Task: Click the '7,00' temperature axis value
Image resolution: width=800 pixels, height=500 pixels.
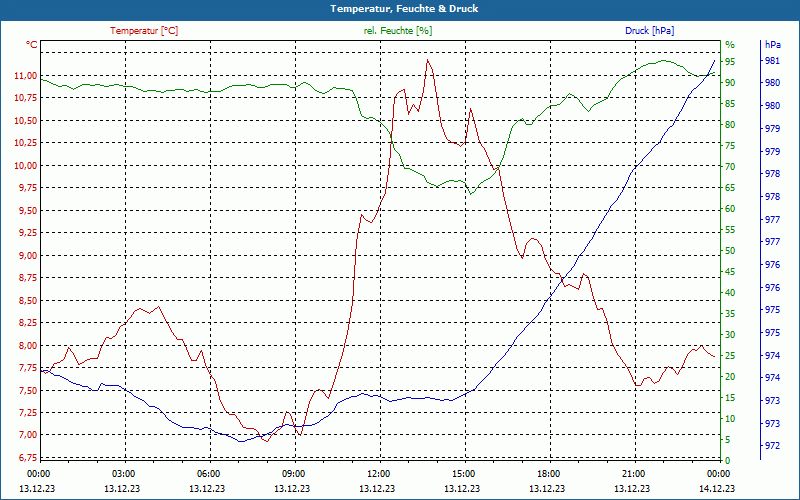Action: click(x=28, y=435)
